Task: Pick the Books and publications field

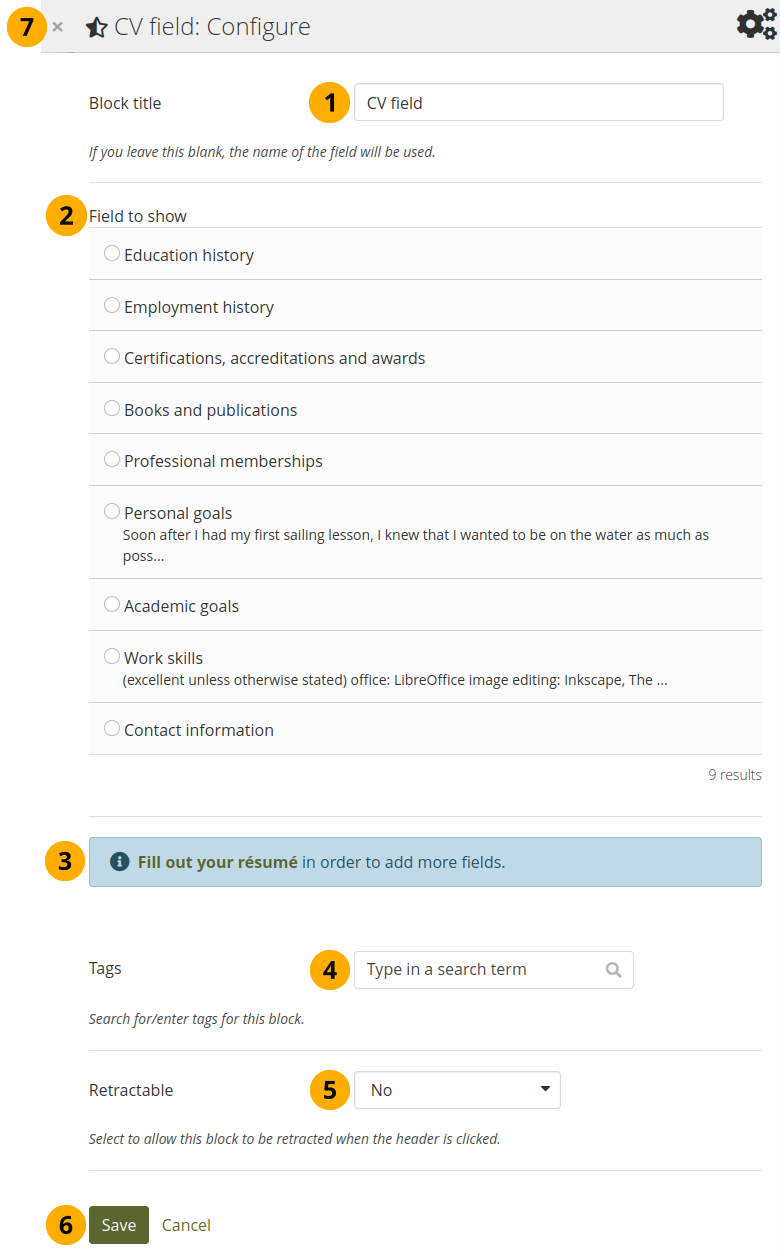Action: click(112, 409)
